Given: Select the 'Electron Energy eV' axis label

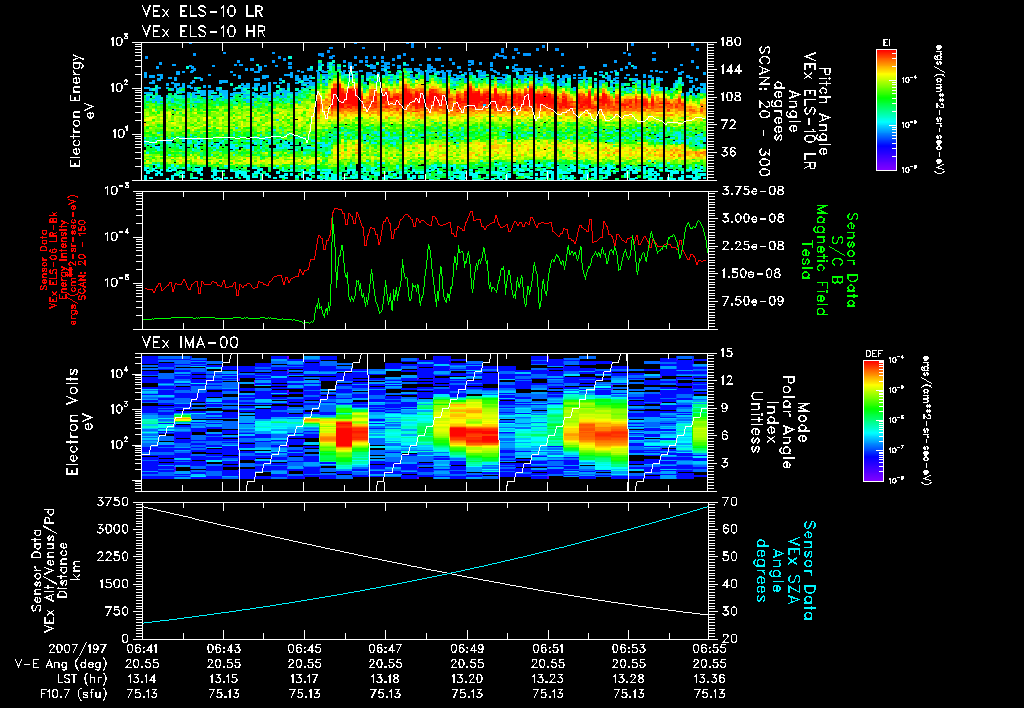Looking at the screenshot, I should pyautogui.click(x=82, y=110).
